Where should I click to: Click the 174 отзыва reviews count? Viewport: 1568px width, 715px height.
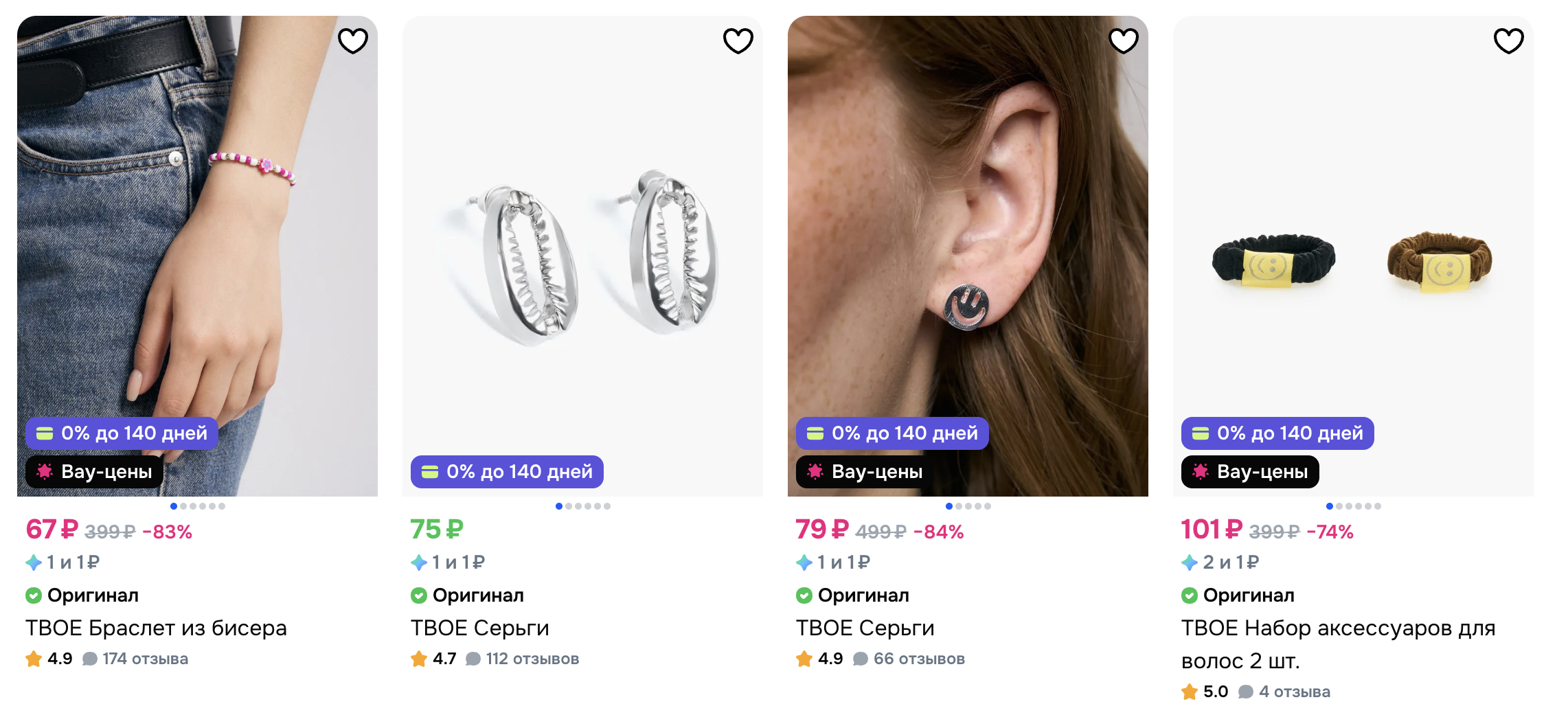tap(145, 659)
